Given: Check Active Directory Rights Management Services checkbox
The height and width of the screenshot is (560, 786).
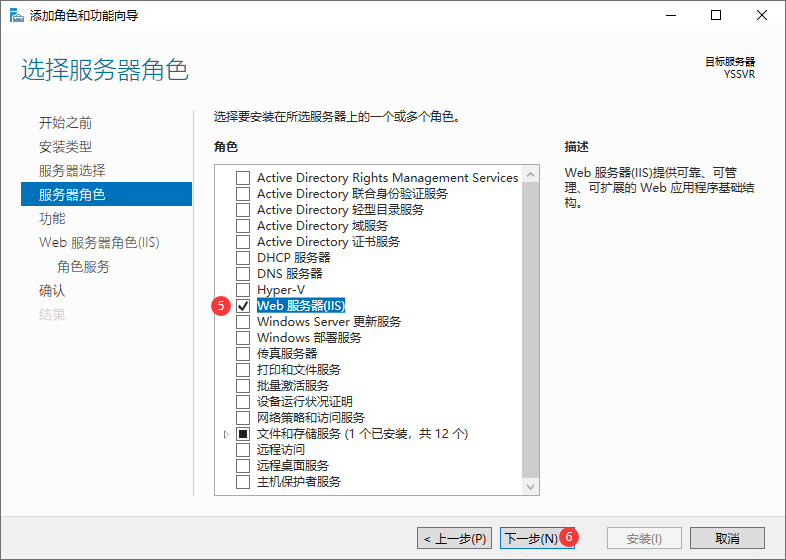Looking at the screenshot, I should coord(243,178).
